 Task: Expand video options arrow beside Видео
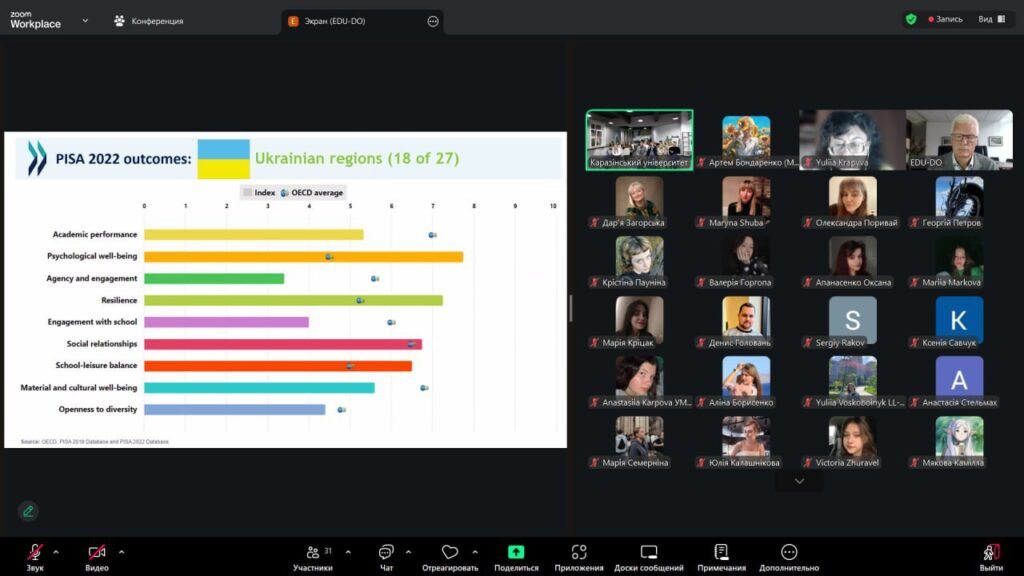coord(121,551)
